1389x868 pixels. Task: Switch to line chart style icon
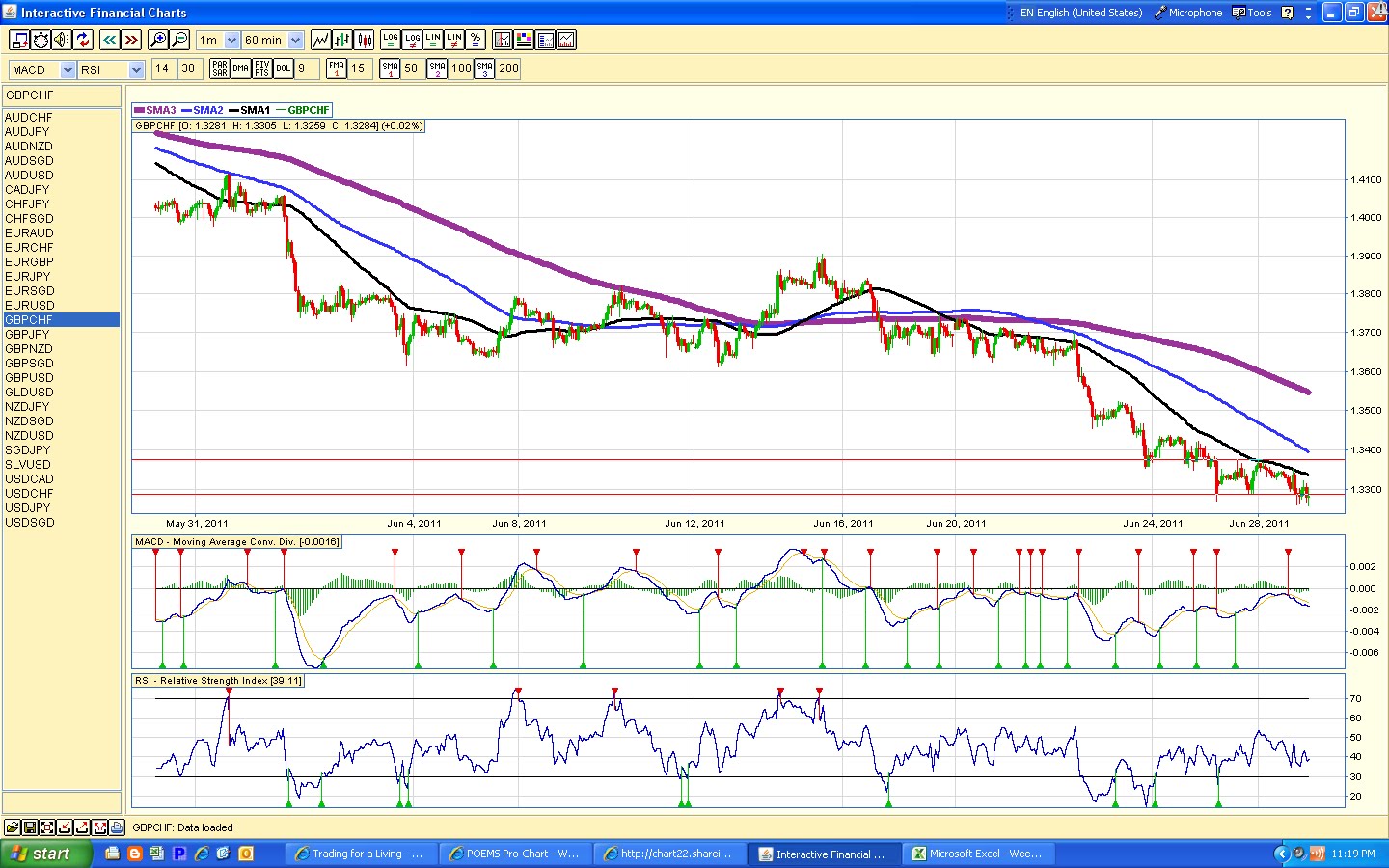click(320, 40)
